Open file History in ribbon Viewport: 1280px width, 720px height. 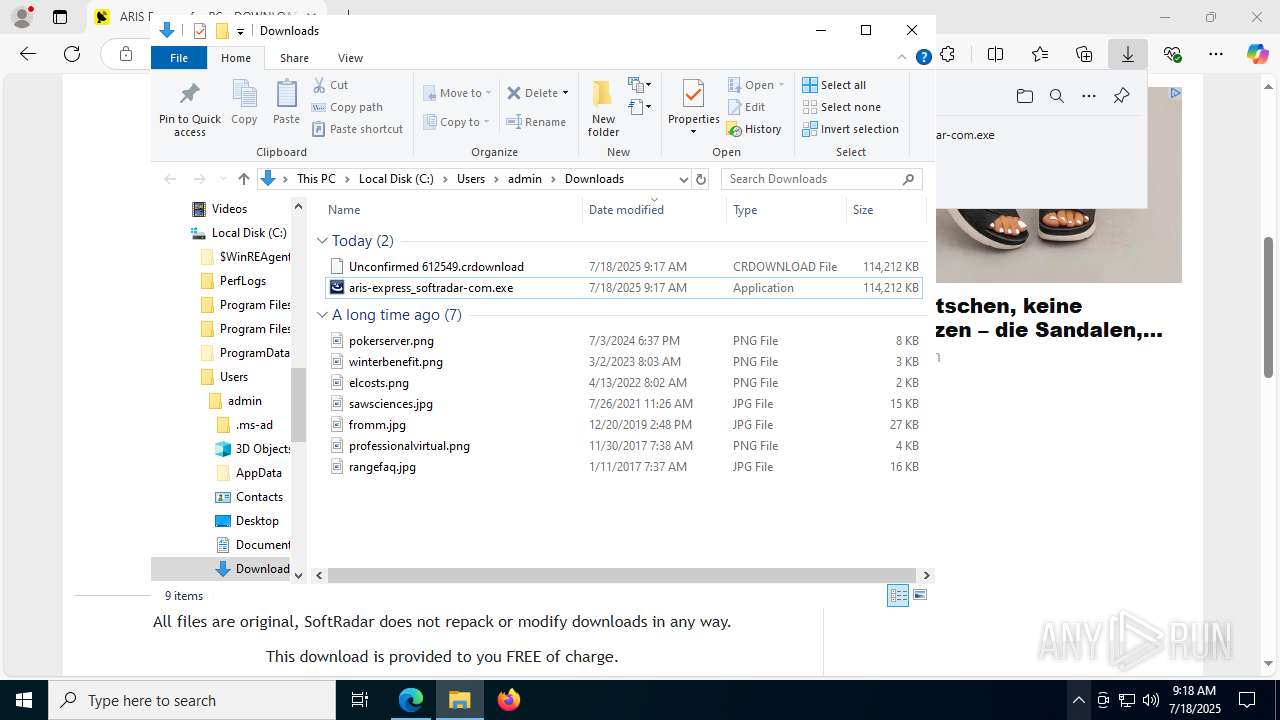point(755,129)
